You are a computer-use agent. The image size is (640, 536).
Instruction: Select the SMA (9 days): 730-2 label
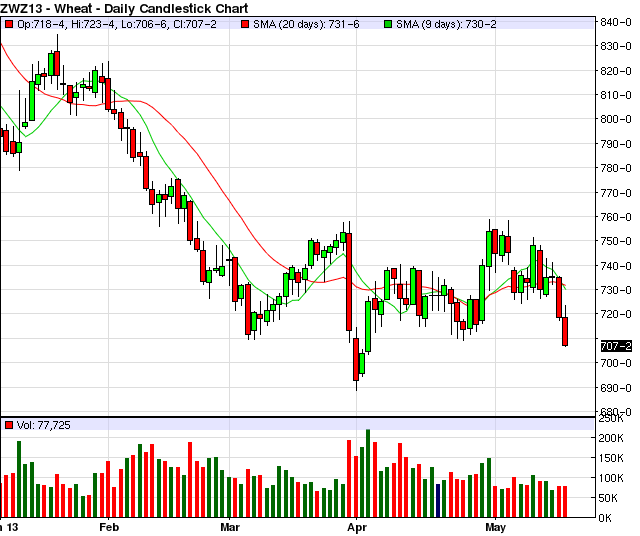pyautogui.click(x=446, y=24)
